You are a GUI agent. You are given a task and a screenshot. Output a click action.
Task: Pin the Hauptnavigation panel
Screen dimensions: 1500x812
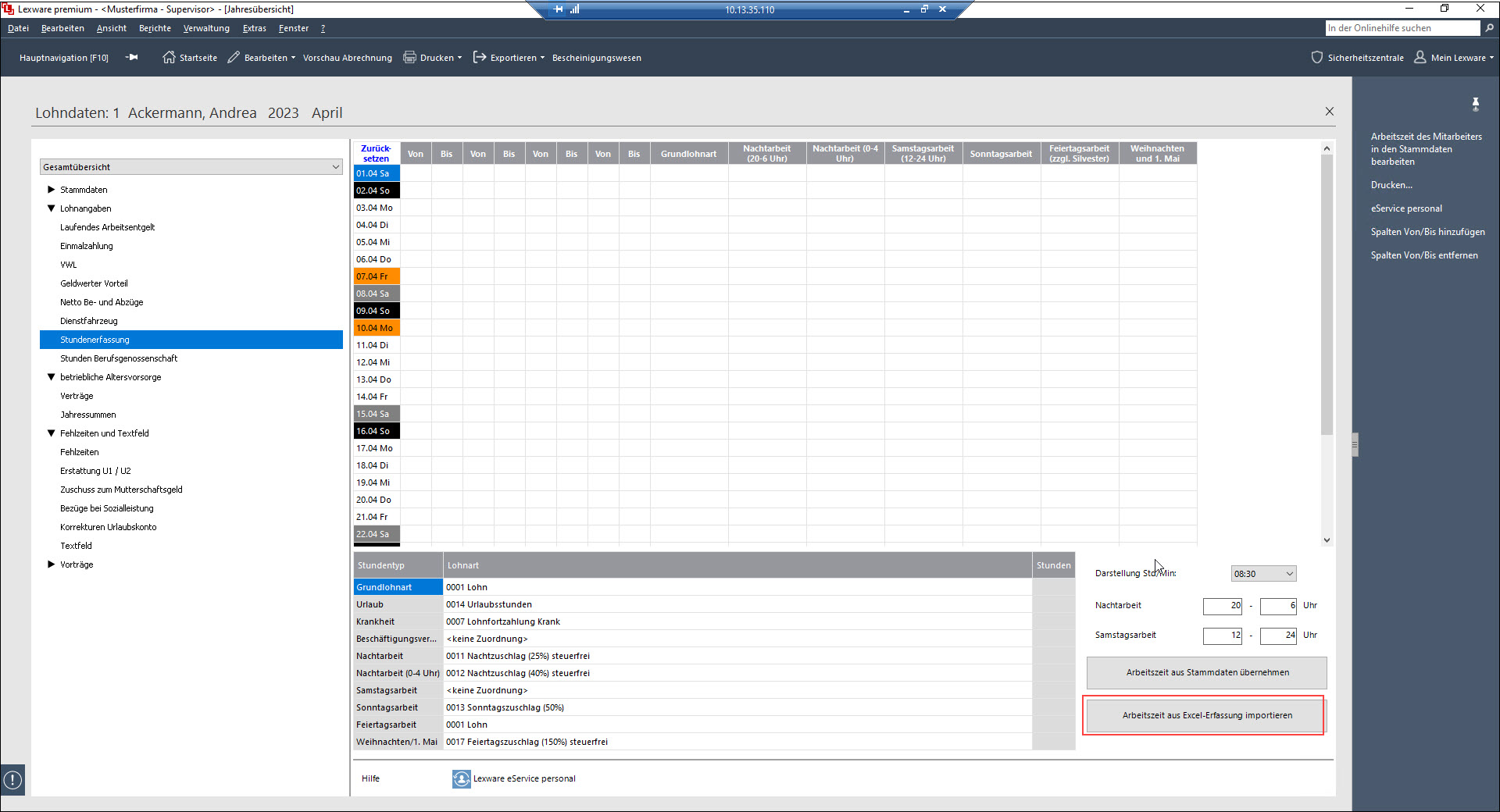click(x=131, y=57)
